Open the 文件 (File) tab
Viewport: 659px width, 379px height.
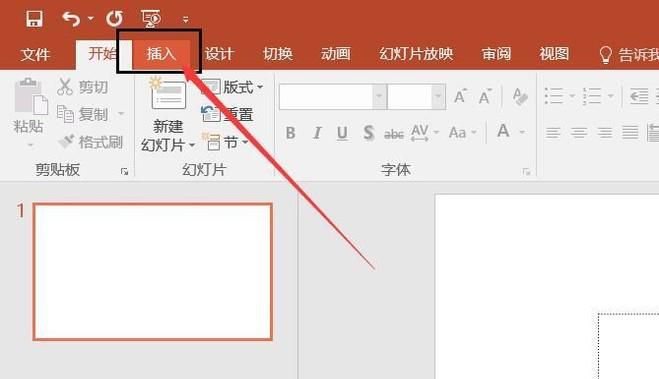35,54
